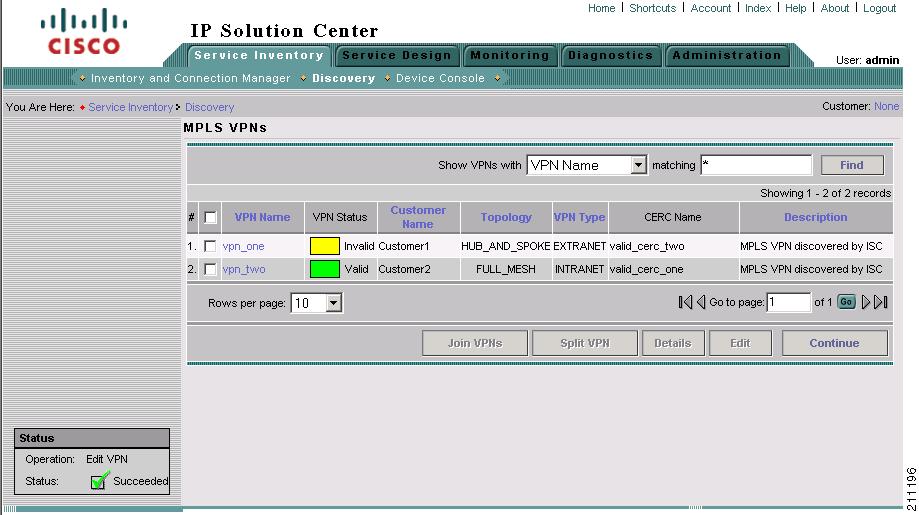Viewport: 919px width, 515px height.
Task: Sort by VPN Type column header
Action: (579, 217)
